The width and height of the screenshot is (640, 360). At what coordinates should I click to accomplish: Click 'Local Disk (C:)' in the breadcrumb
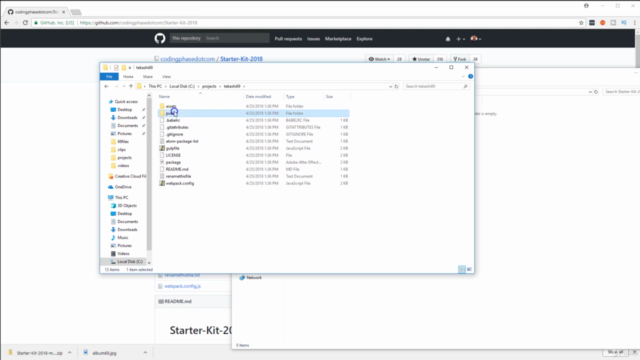[x=182, y=87]
